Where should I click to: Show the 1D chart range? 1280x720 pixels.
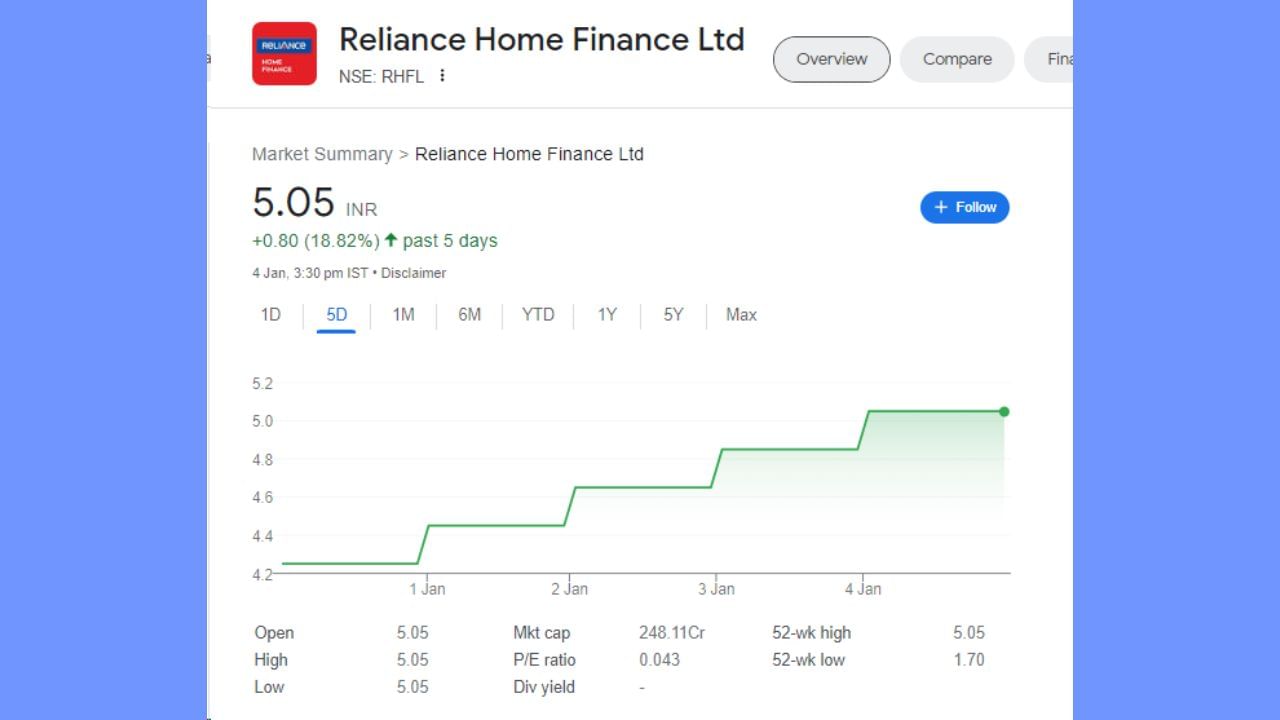271,315
